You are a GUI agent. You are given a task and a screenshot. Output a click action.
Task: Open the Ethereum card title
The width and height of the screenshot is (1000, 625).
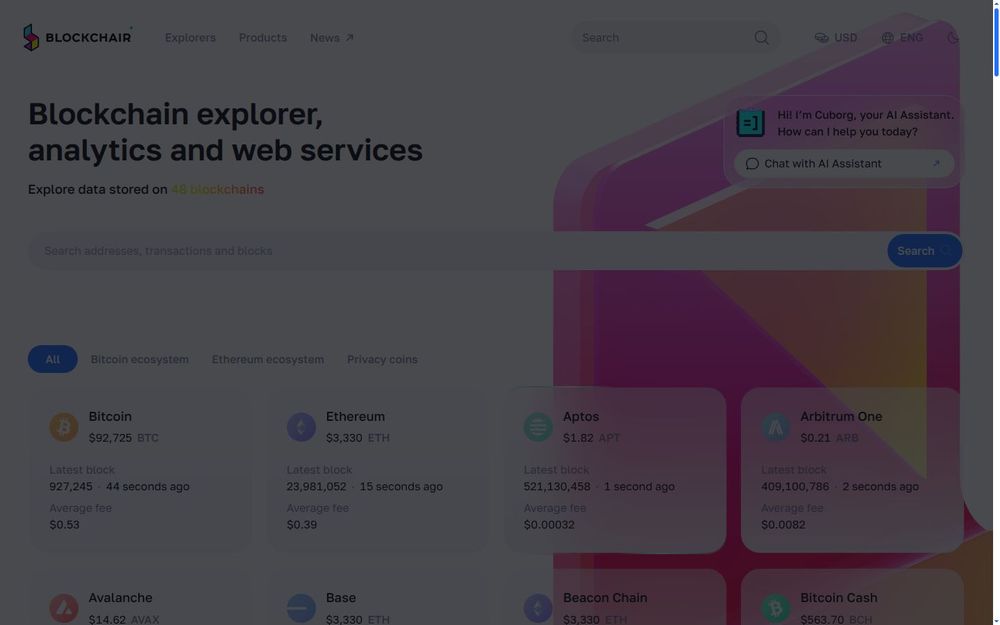coord(355,416)
